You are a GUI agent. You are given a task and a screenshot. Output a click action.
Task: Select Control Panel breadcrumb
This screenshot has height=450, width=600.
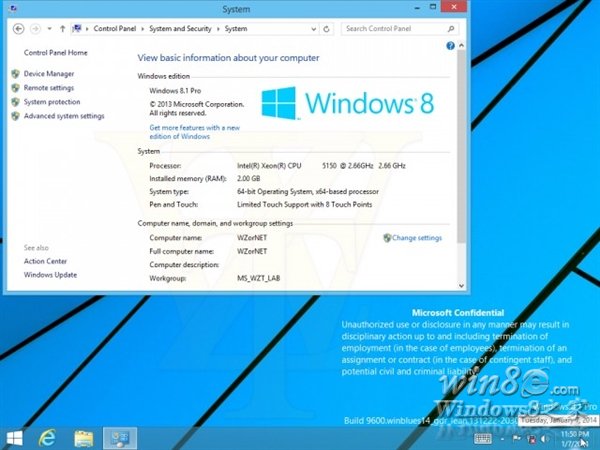115,29
